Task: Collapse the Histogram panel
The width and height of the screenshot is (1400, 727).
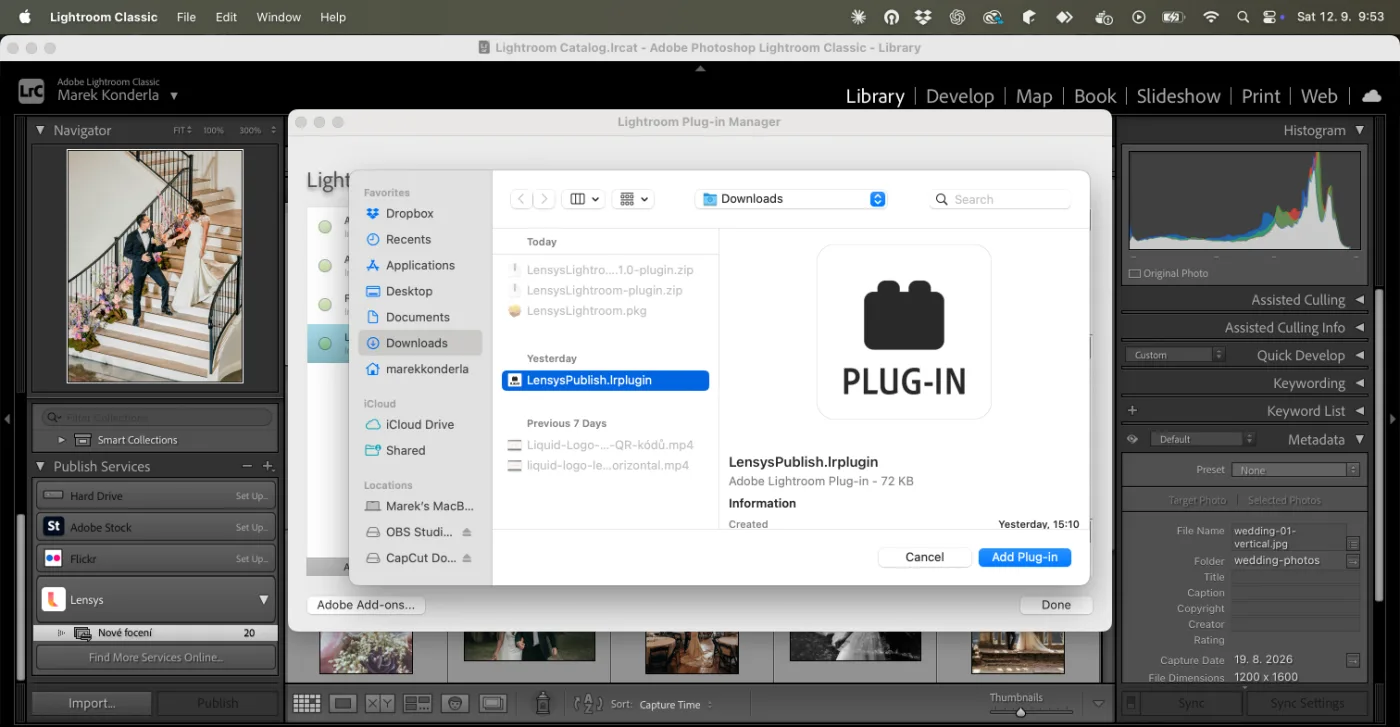Action: click(1360, 130)
